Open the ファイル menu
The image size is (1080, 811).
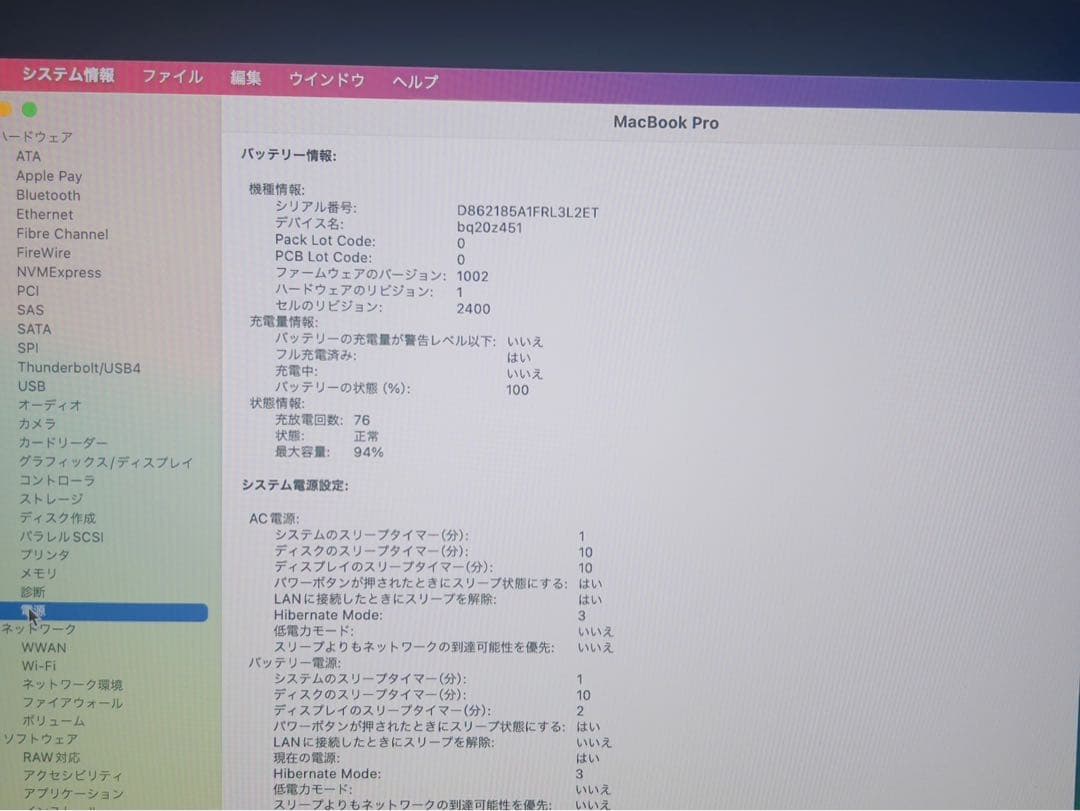172,75
